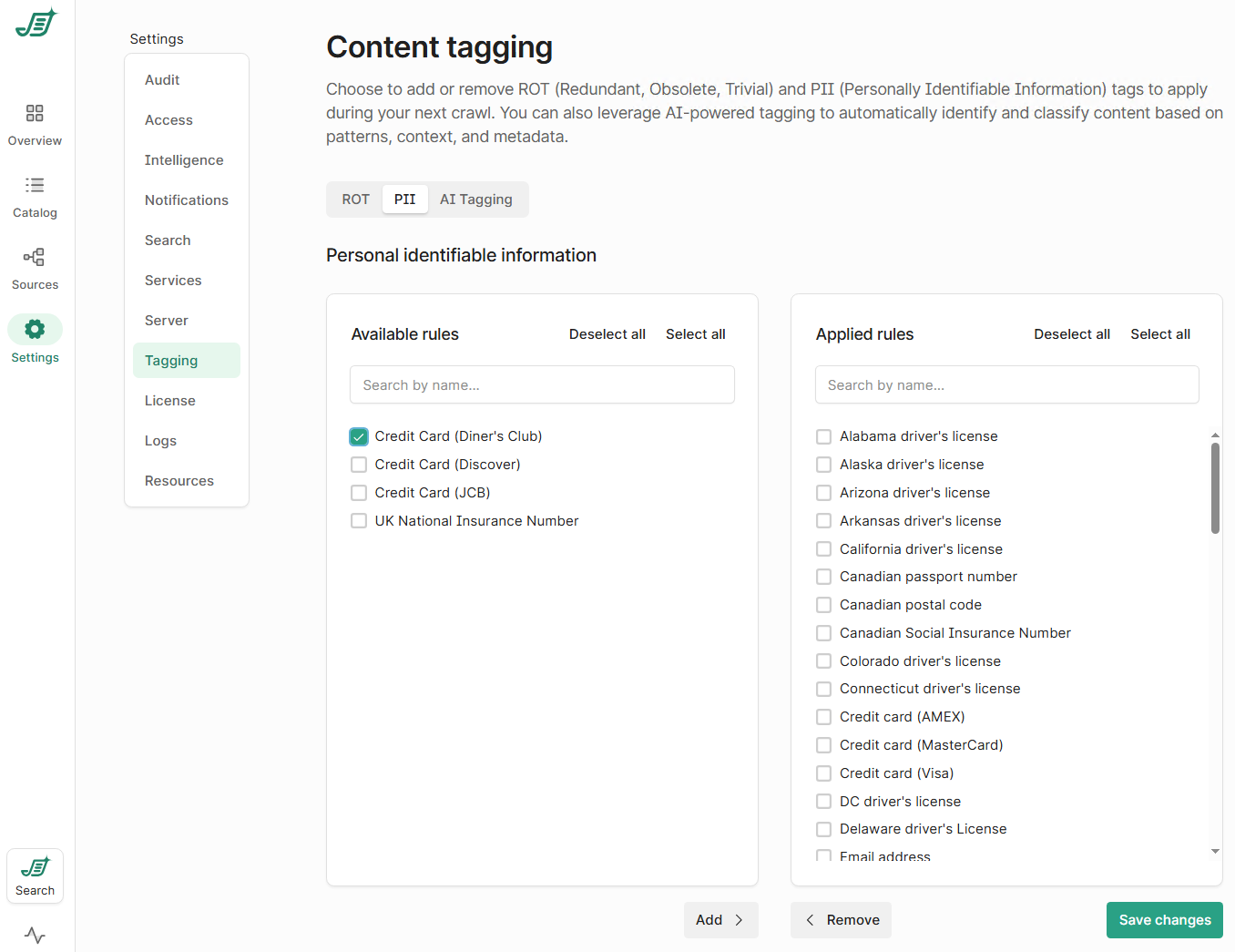
Task: Open the Catalog list icon
Action: tap(35, 185)
